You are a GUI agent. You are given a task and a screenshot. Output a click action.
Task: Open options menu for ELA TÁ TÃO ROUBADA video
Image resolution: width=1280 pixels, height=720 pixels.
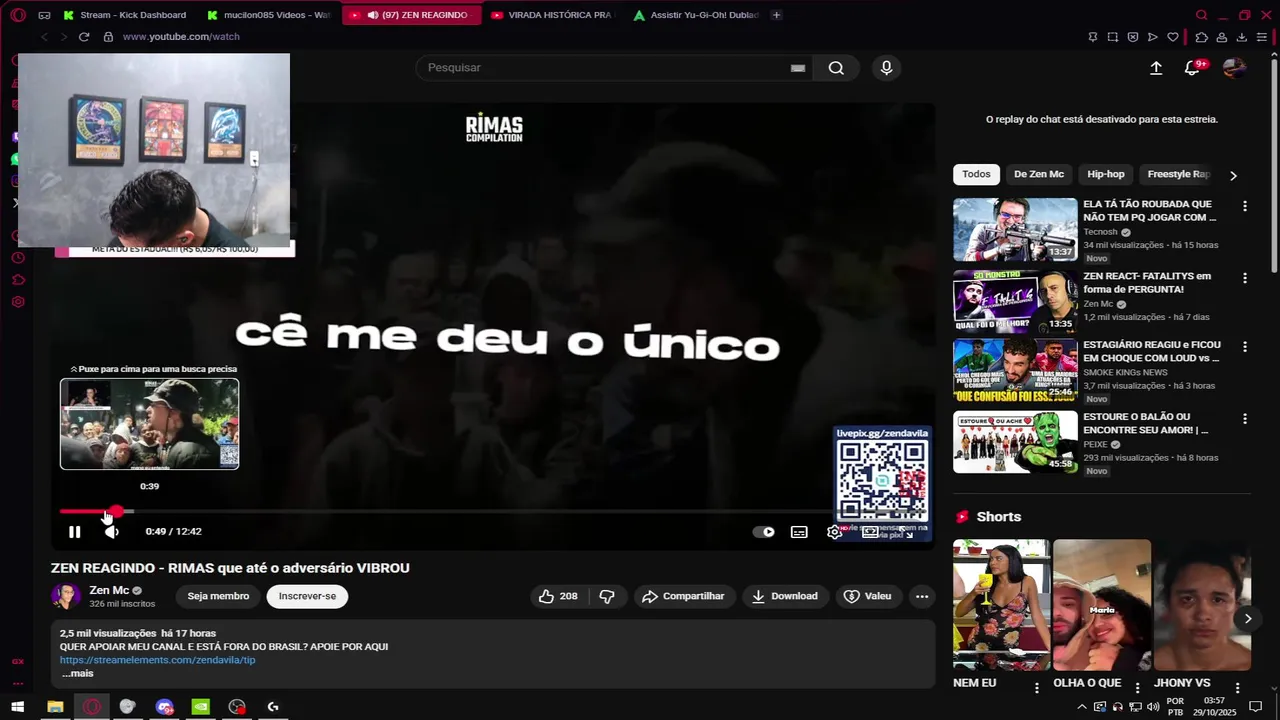(1245, 206)
